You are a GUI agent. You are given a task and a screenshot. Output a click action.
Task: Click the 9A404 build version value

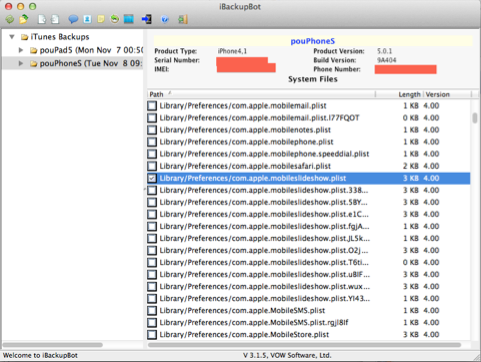point(387,60)
